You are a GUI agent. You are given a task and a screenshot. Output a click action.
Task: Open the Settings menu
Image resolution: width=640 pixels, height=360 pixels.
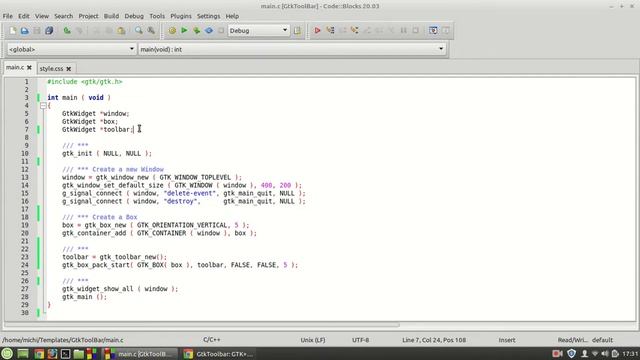(x=208, y=16)
